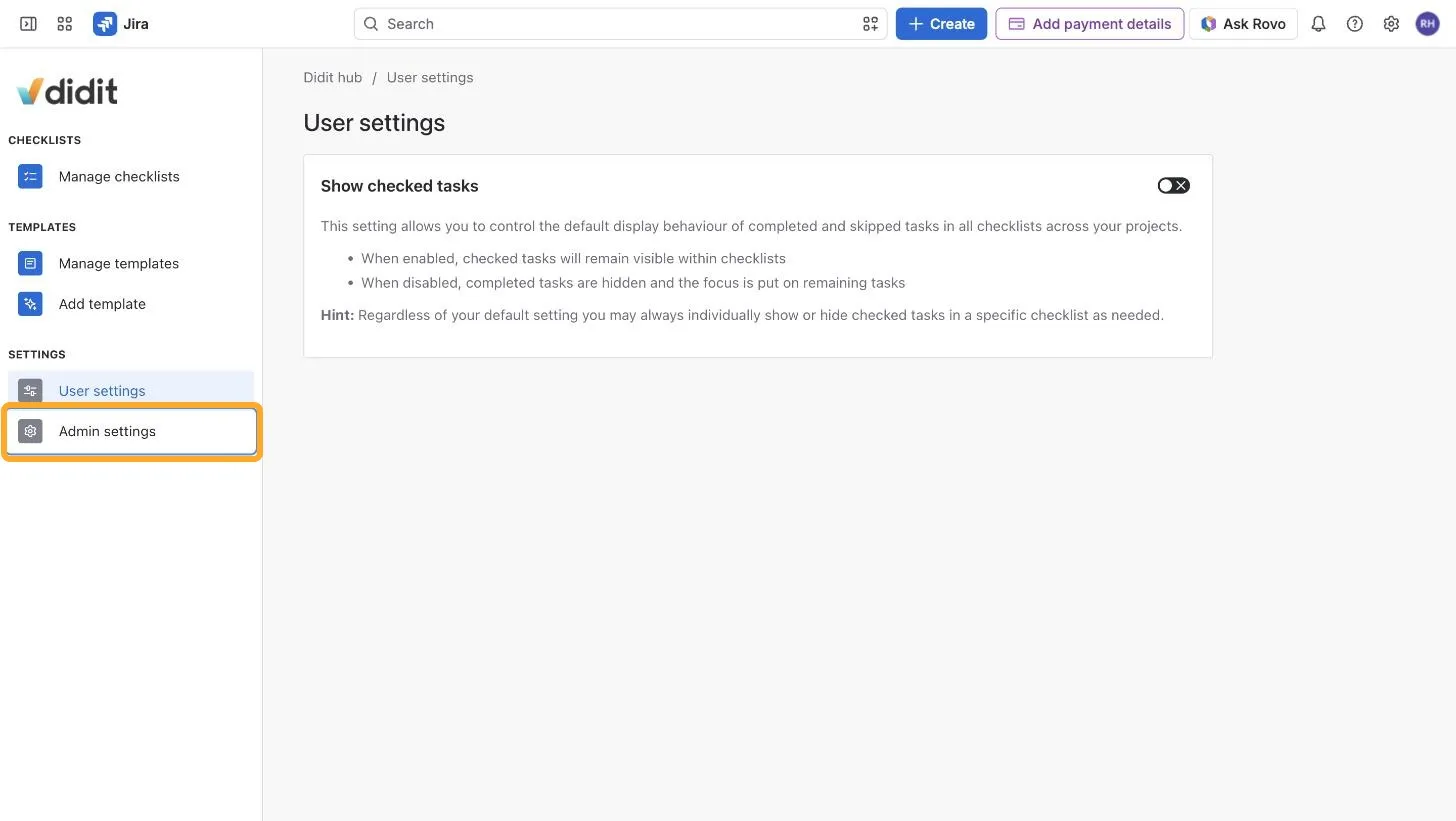Select Add template in the sidebar
This screenshot has height=821, width=1456.
tap(131, 304)
